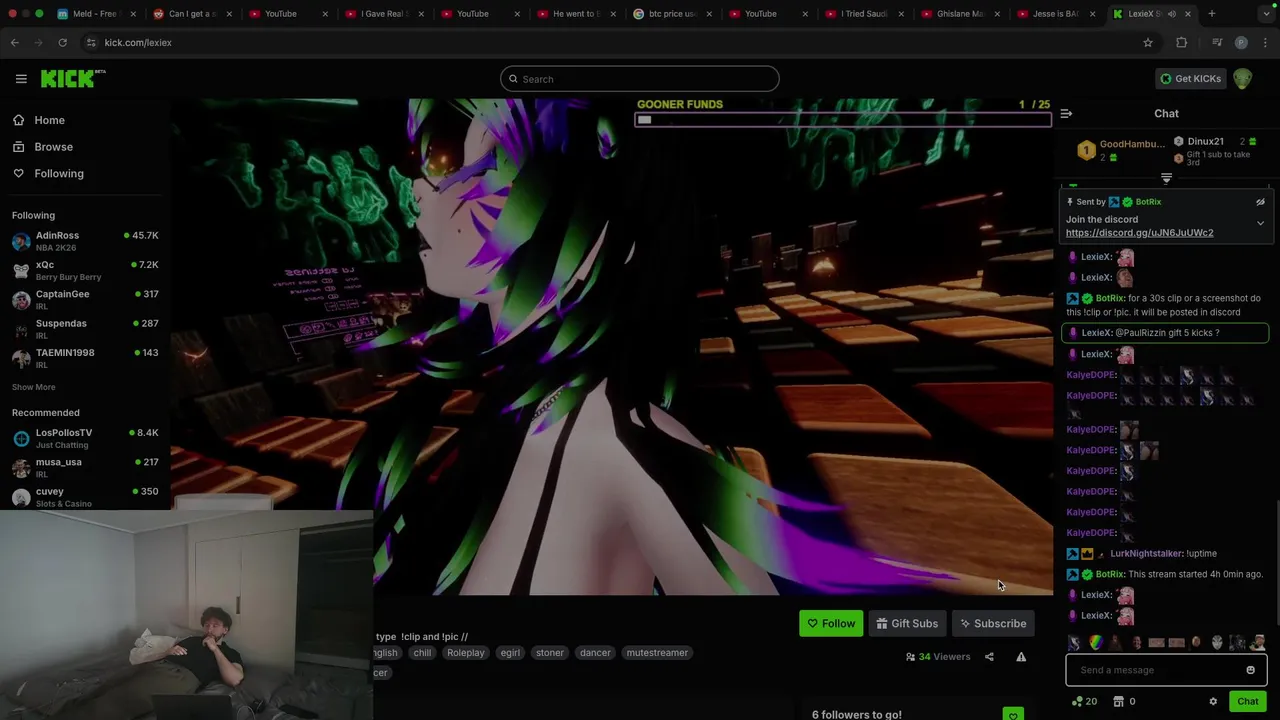The height and width of the screenshot is (720, 1280).
Task: Open musa_usa recommended channel
Action: 85,467
